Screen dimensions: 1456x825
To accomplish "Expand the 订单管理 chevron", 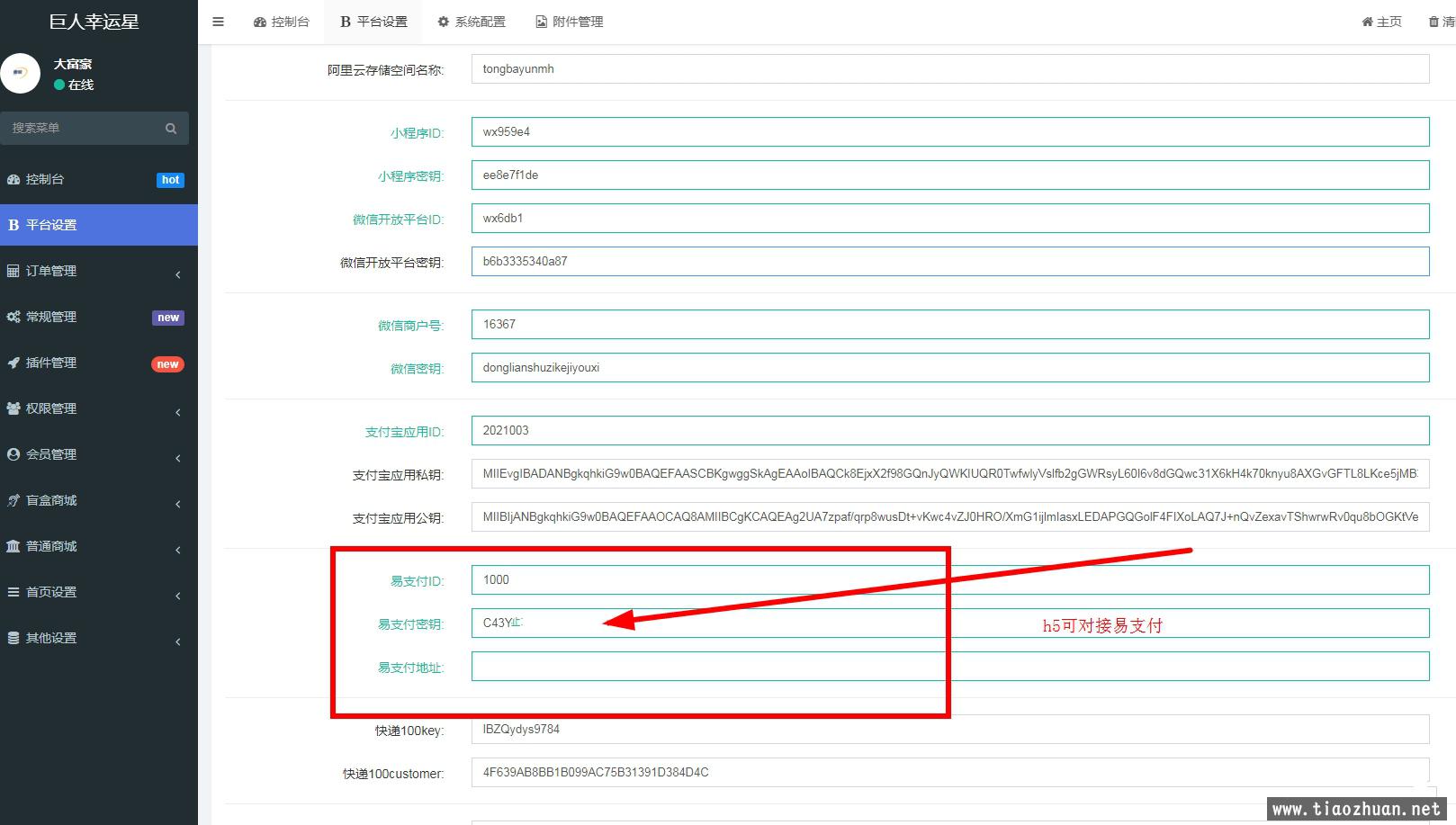I will pyautogui.click(x=178, y=274).
